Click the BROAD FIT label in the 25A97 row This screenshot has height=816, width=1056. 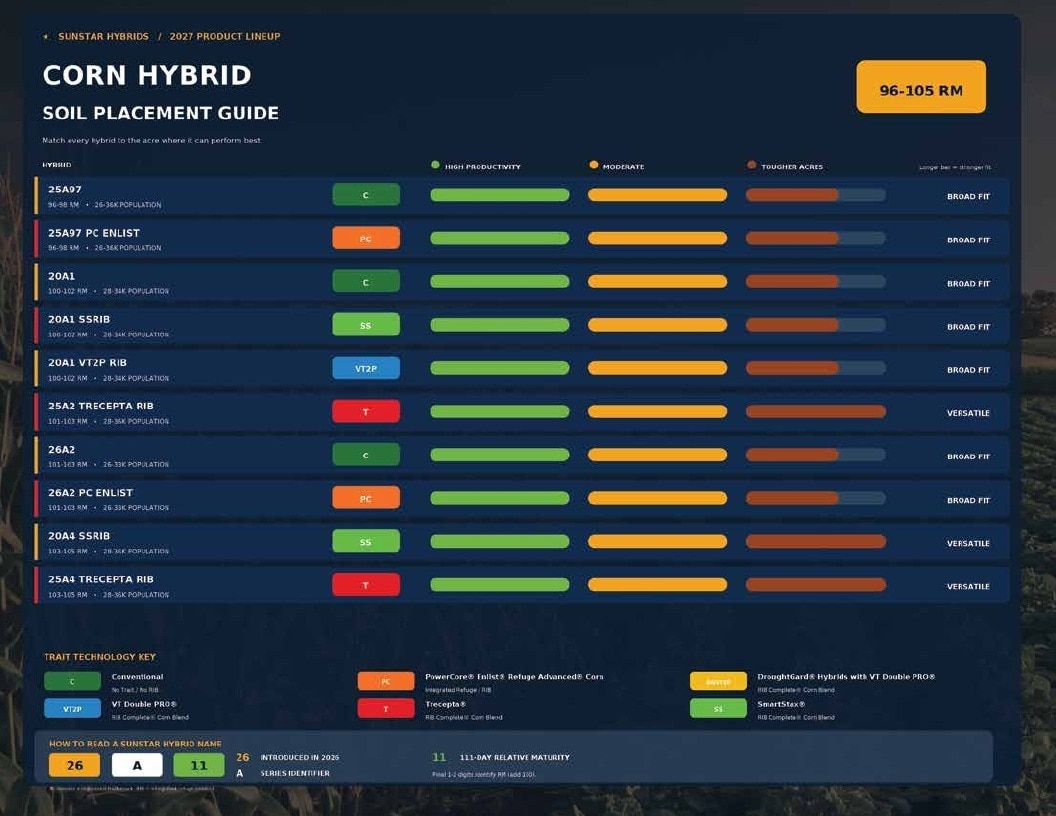click(968, 197)
